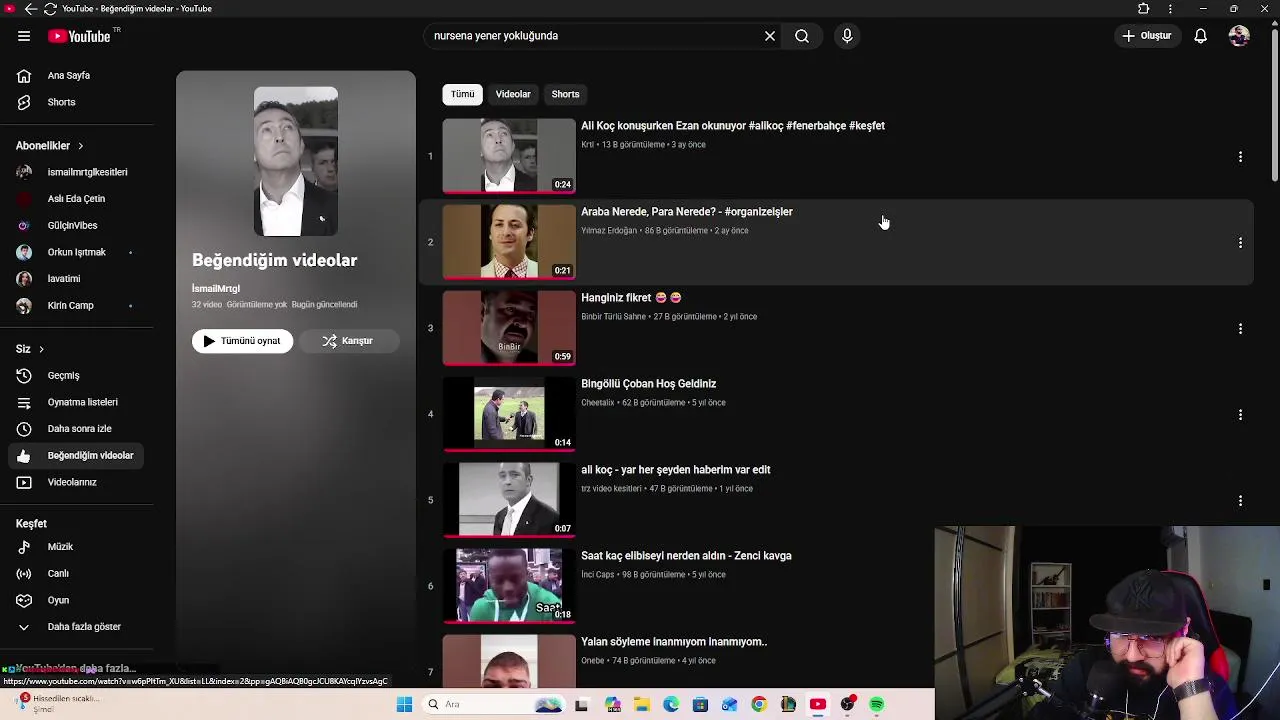Open Chrome from the taskbar
Image resolution: width=1280 pixels, height=720 pixels.
coord(759,705)
